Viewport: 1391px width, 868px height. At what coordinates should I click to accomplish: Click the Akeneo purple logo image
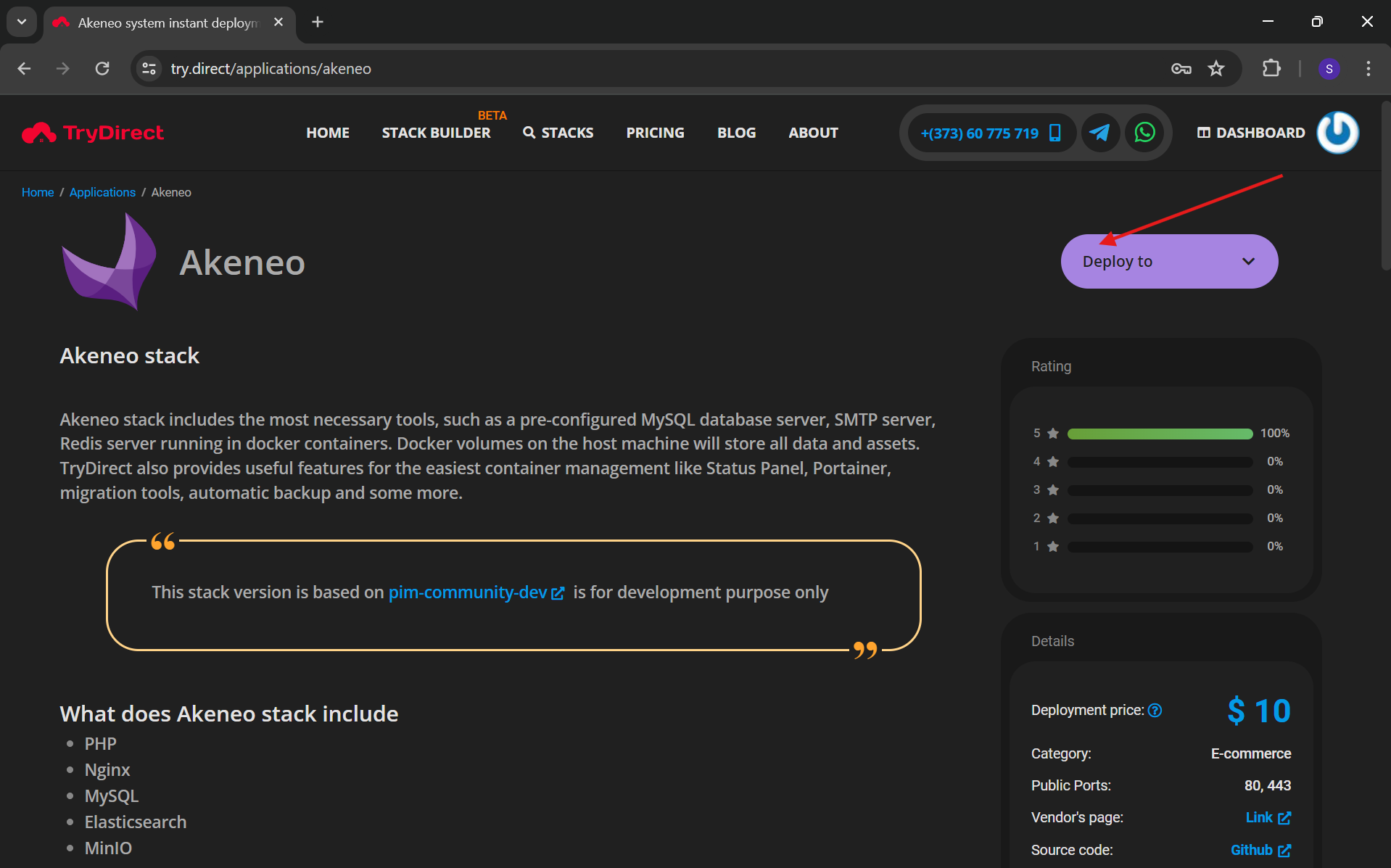click(110, 262)
